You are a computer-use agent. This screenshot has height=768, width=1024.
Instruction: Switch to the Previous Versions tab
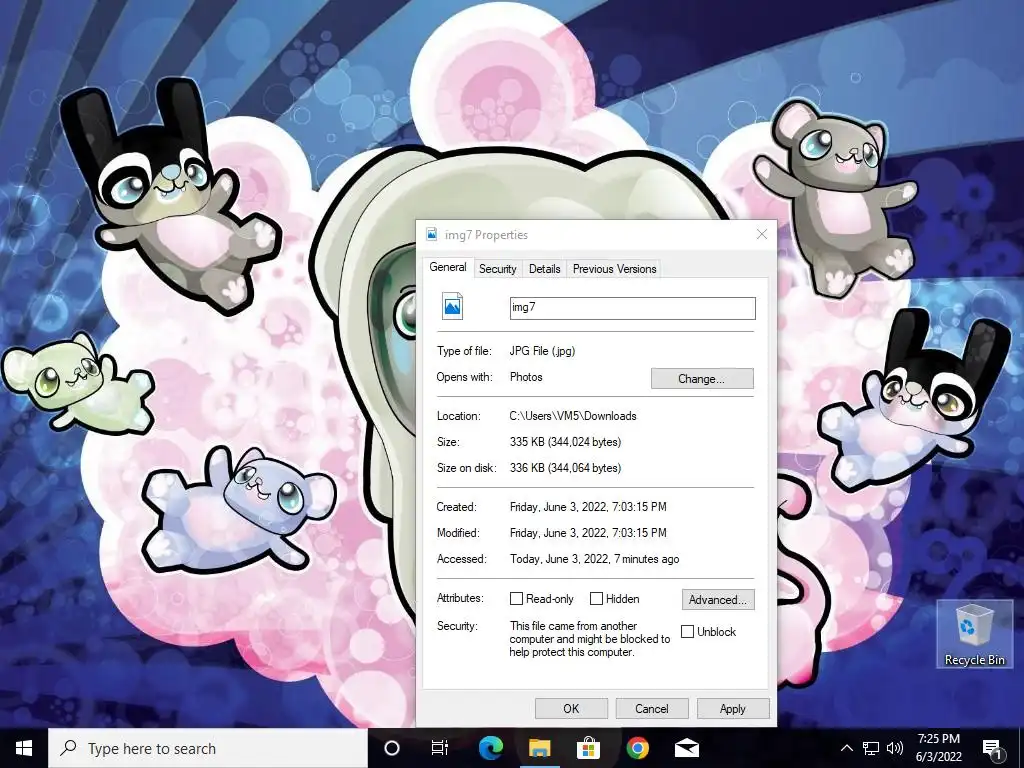[615, 269]
